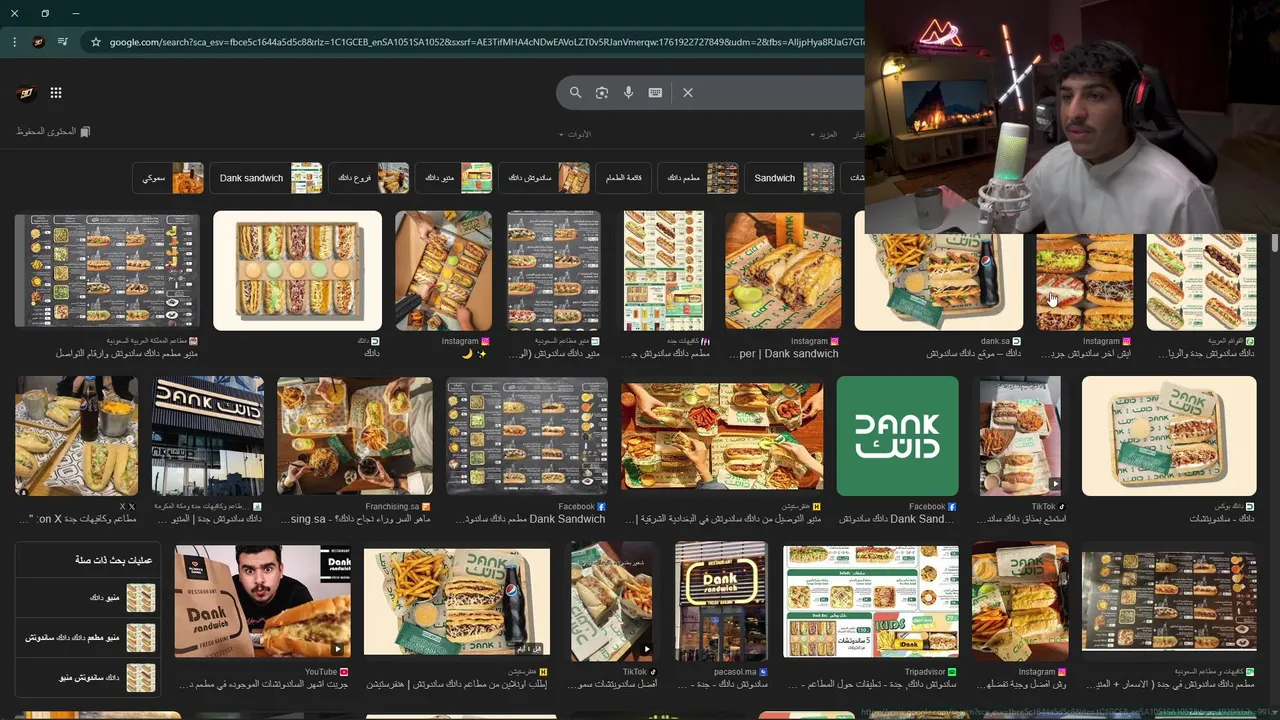This screenshot has height=720, width=1280.
Task: Click the 'pacasol.ma' source link
Action: point(740,672)
